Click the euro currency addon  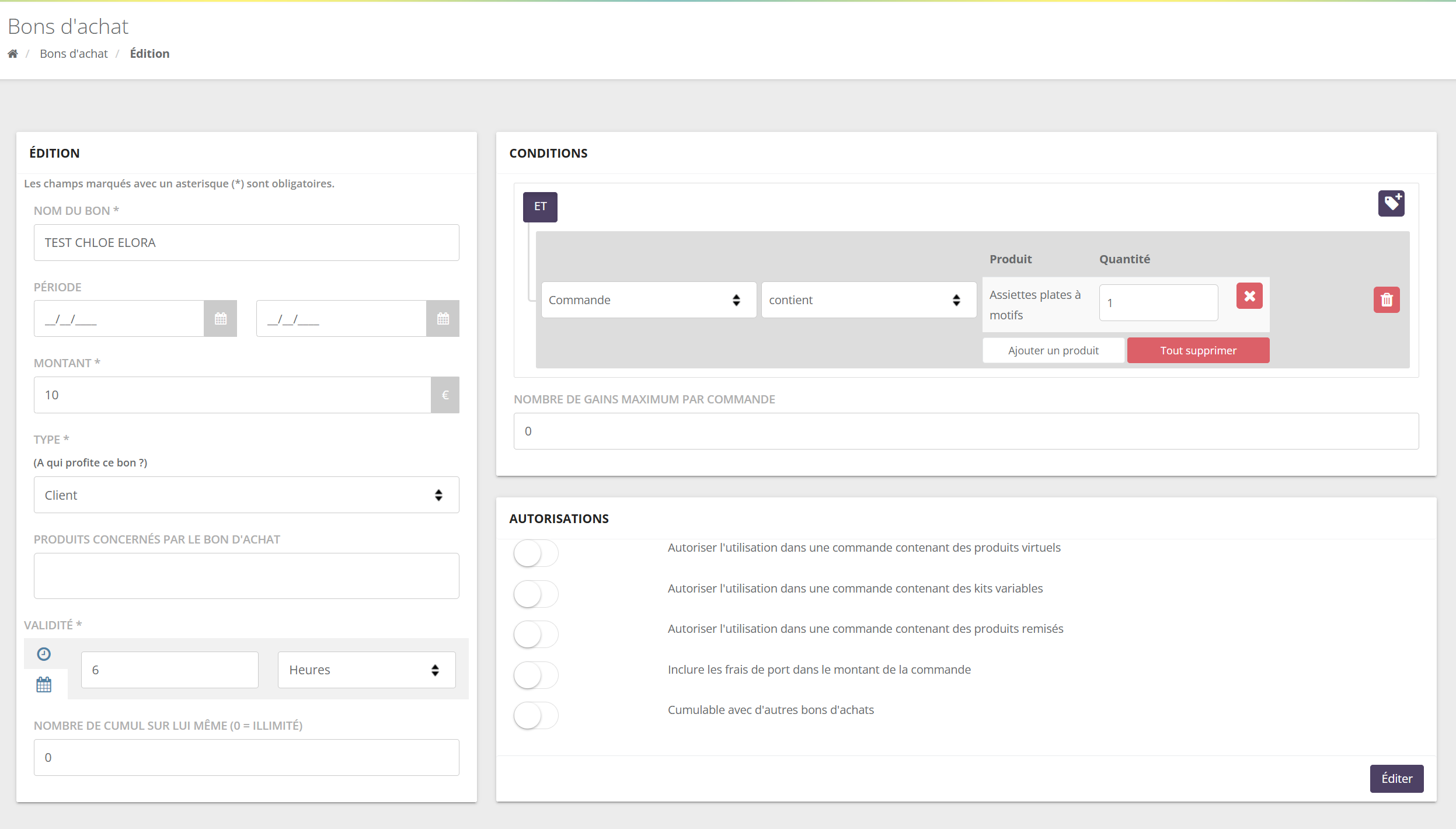pyautogui.click(x=445, y=395)
